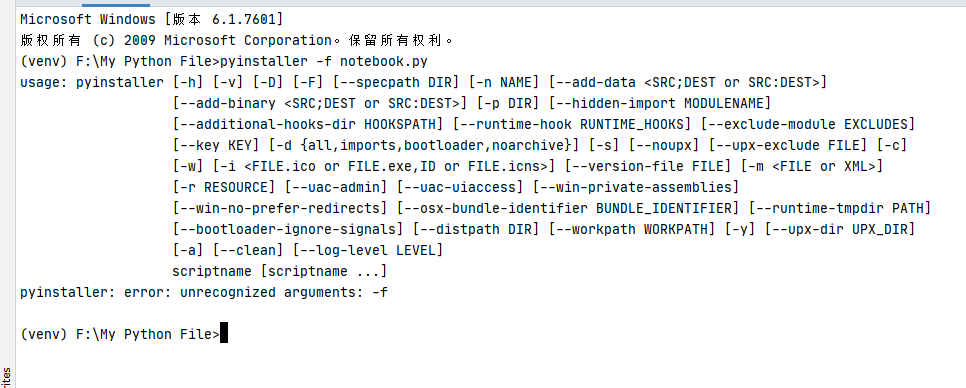Click the [--distpath DIR] option text
Image resolution: width=966 pixels, height=388 pixels.
[476, 230]
